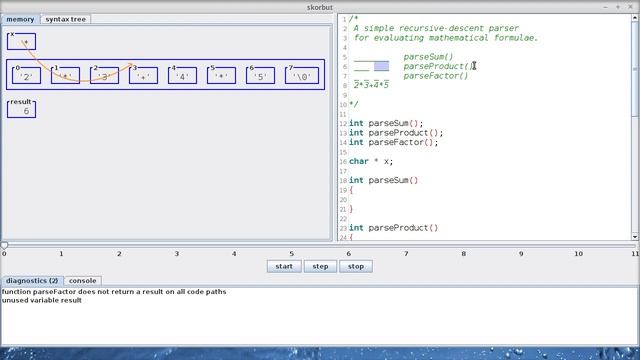The width and height of the screenshot is (640, 360).
Task: Click the code editor scroll down arrow
Action: click(635, 237)
